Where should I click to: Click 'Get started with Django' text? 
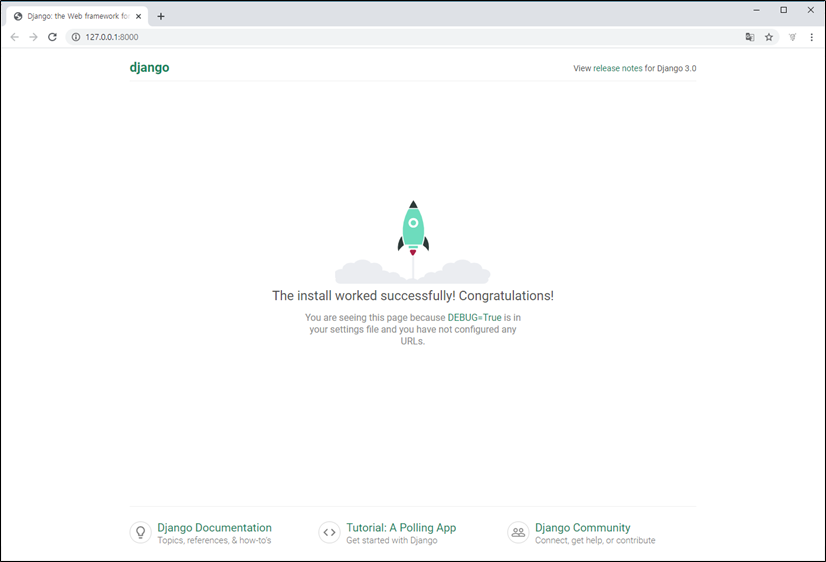click(392, 540)
